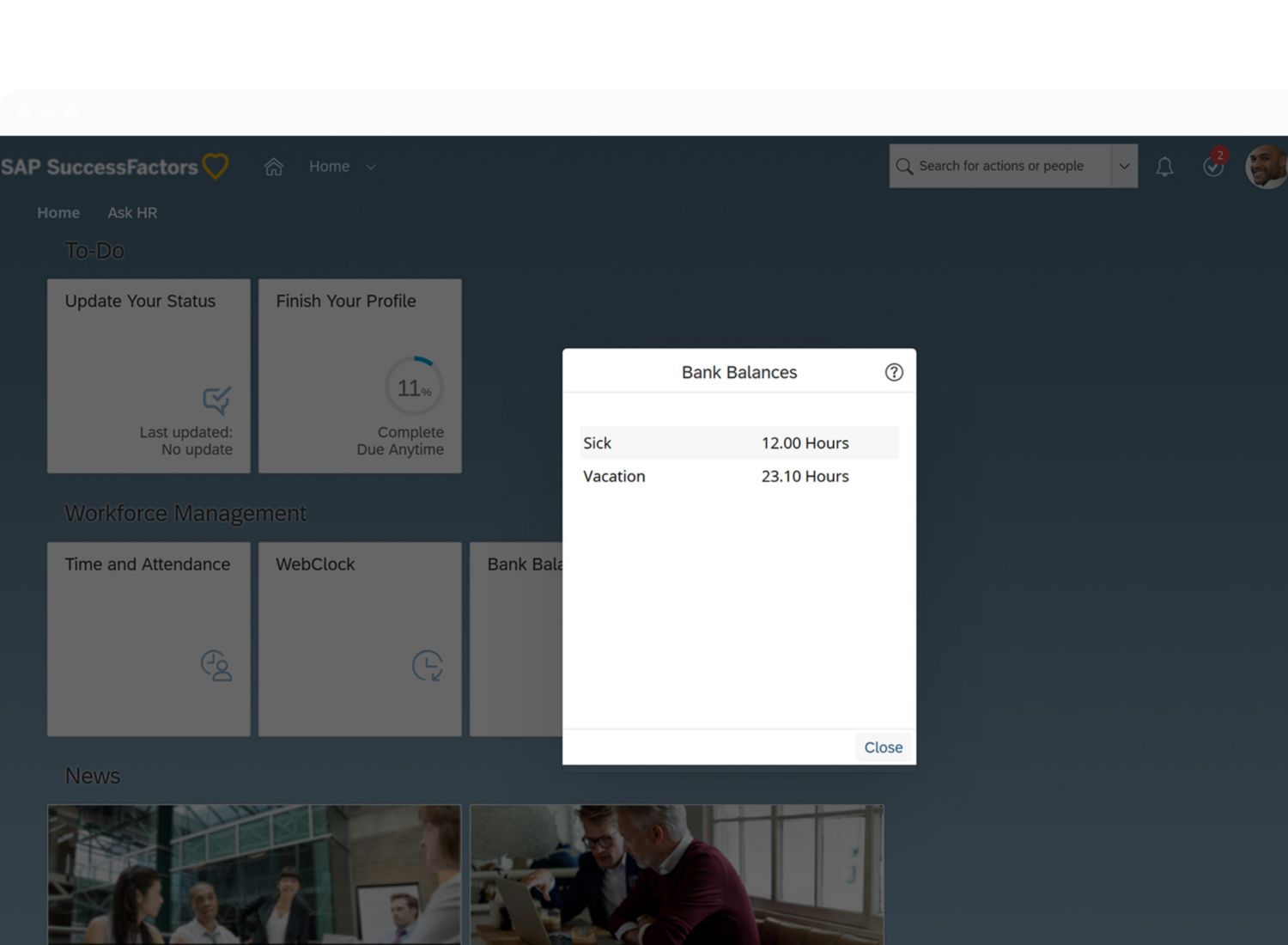The image size is (1288, 945).
Task: Focus the Search for actions or people field
Action: click(x=1000, y=167)
